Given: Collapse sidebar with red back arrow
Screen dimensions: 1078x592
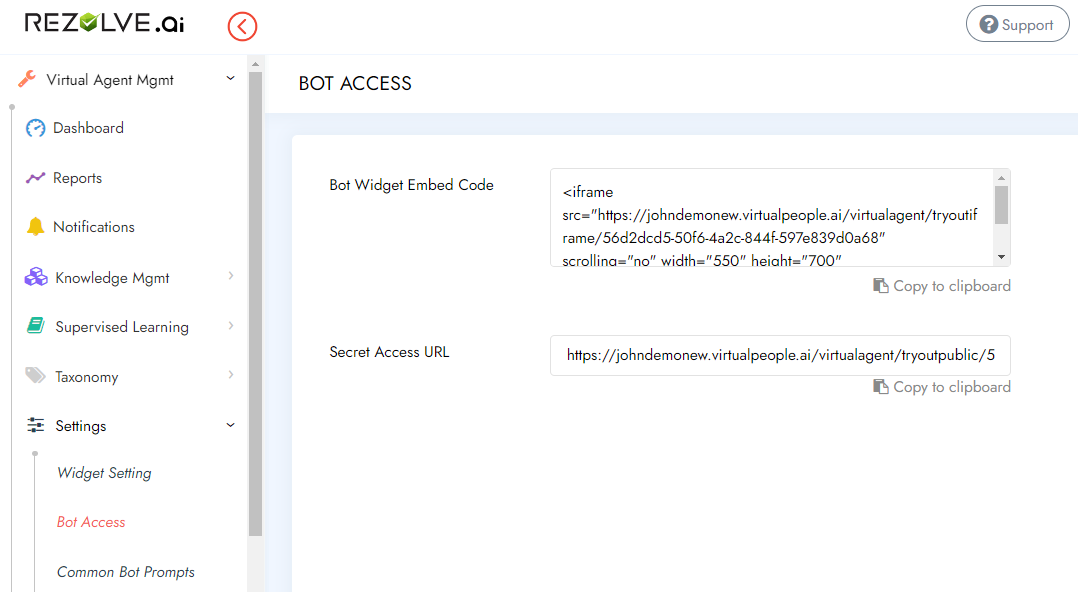Looking at the screenshot, I should pyautogui.click(x=243, y=27).
